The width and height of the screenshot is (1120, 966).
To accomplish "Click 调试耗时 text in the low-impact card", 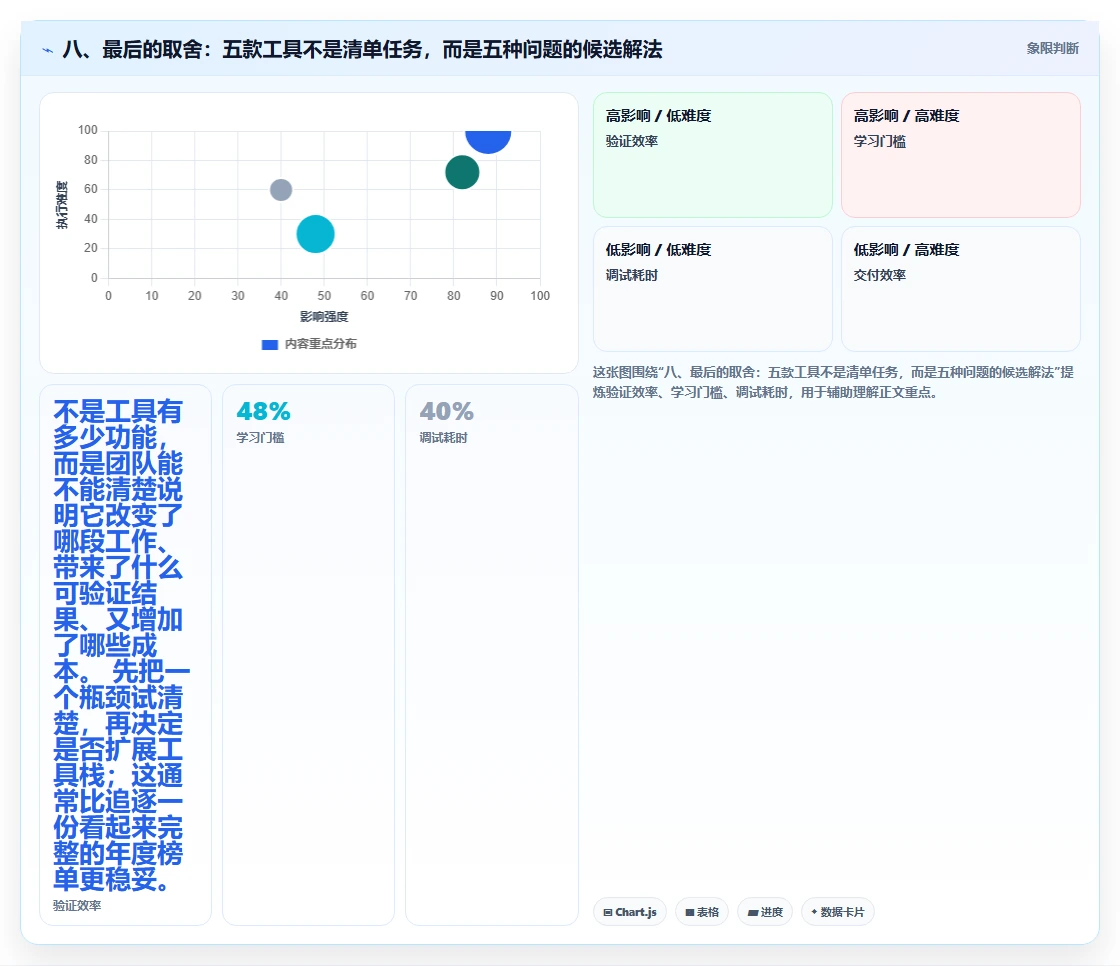I will [631, 275].
